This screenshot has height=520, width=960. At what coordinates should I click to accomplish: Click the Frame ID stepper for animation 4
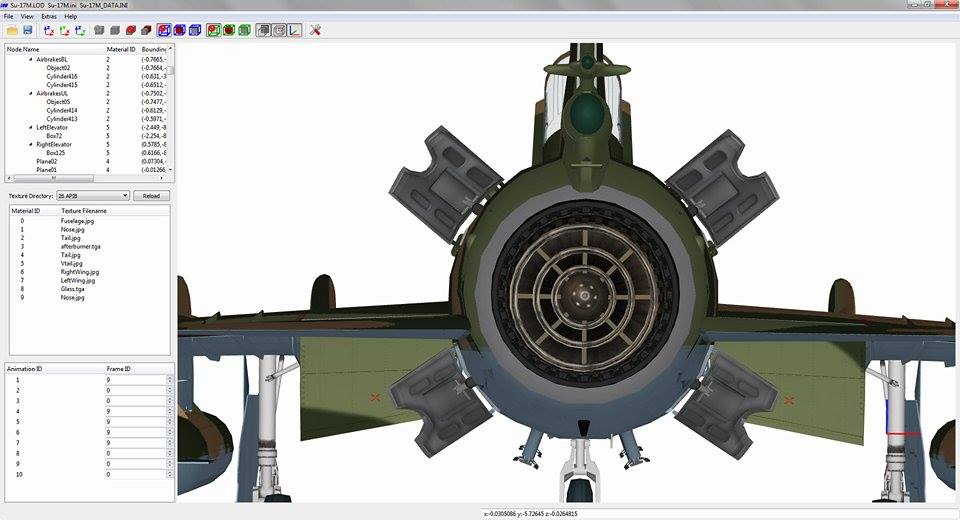point(170,412)
